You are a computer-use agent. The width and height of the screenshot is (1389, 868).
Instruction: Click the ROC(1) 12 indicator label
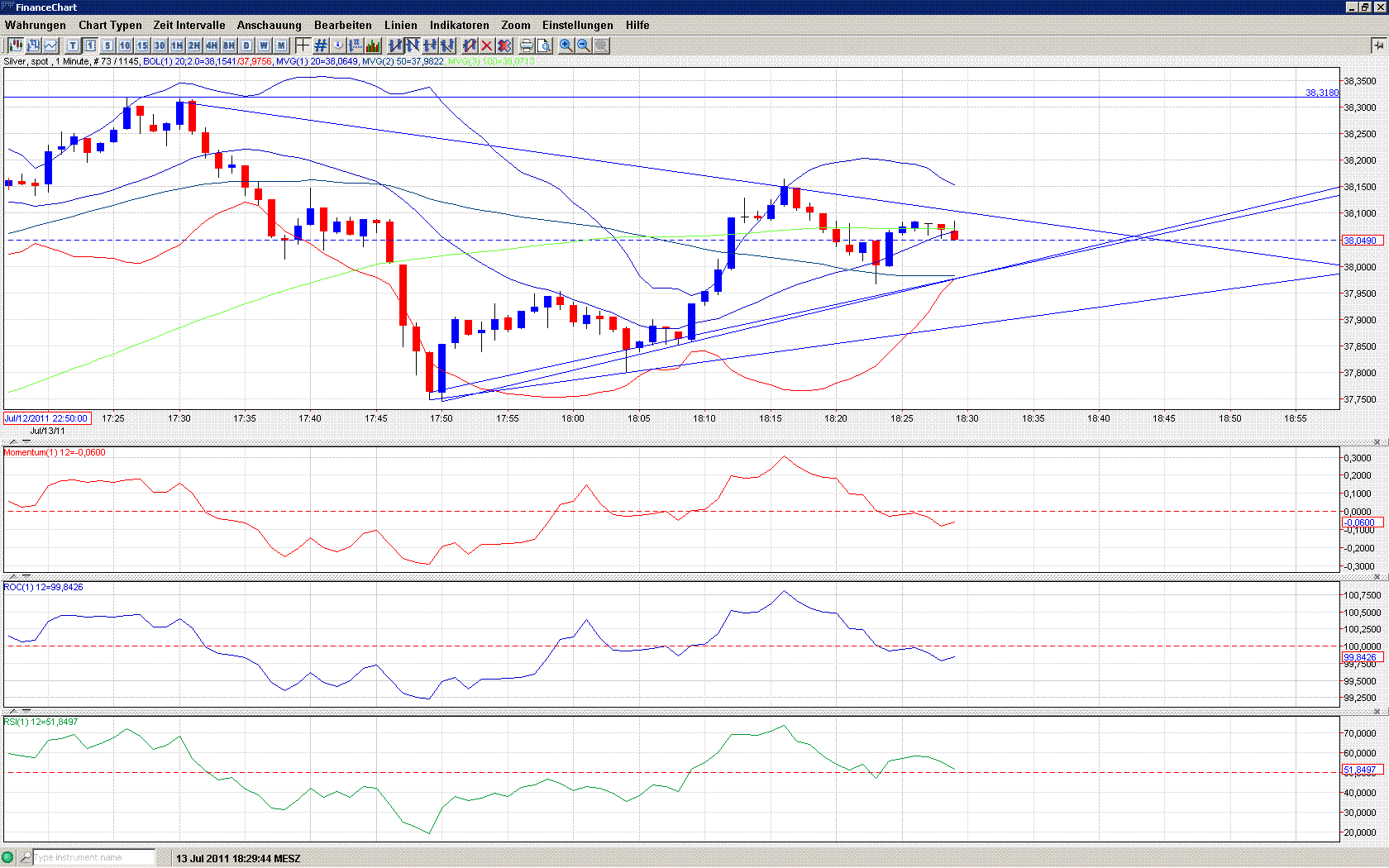point(43,587)
